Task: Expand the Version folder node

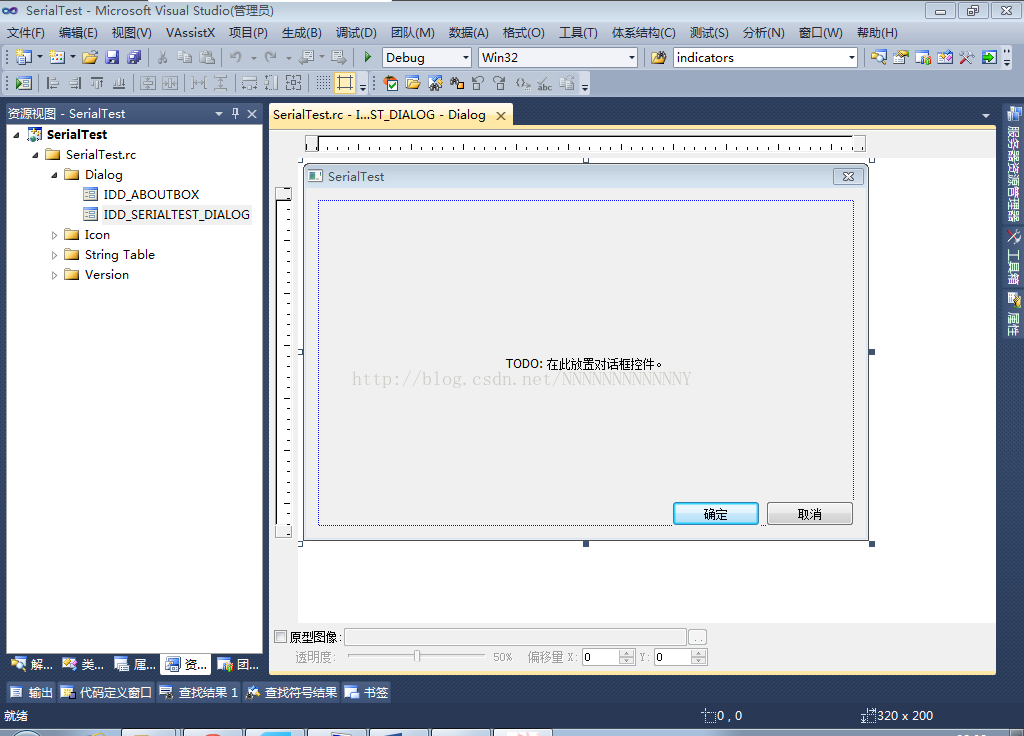Action: pyautogui.click(x=54, y=276)
